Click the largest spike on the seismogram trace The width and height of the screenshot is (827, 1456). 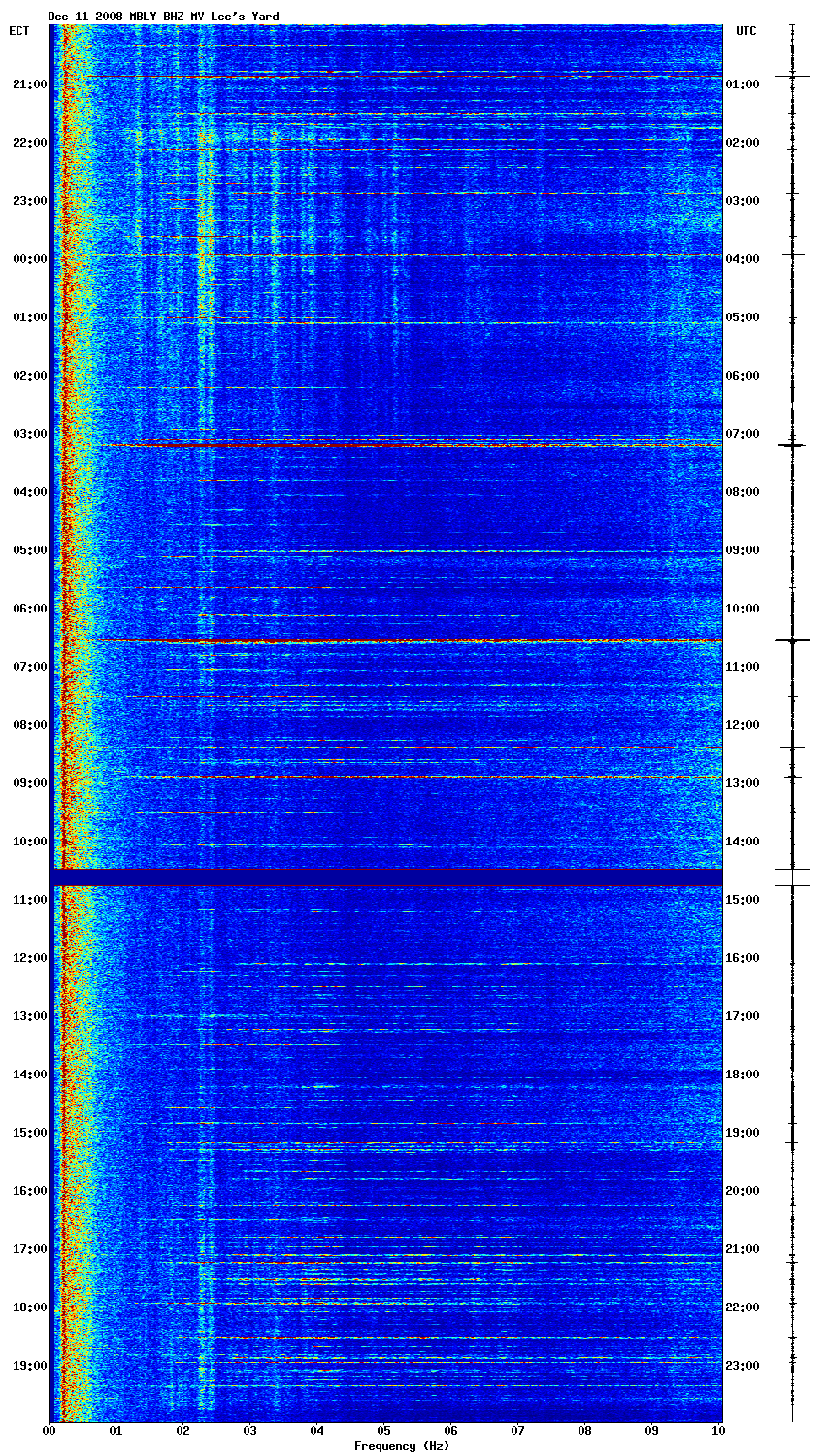click(792, 641)
